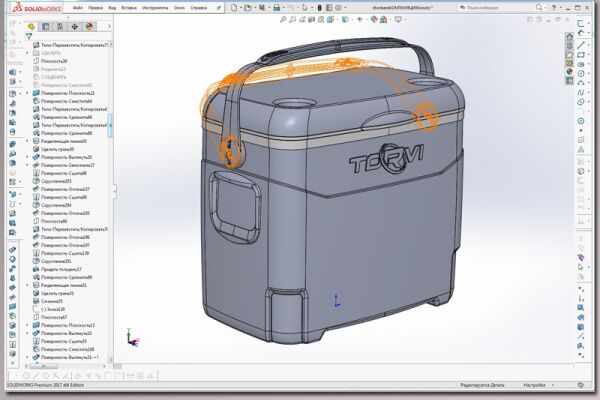Click the feature tree filter funnel icon

(29, 36)
